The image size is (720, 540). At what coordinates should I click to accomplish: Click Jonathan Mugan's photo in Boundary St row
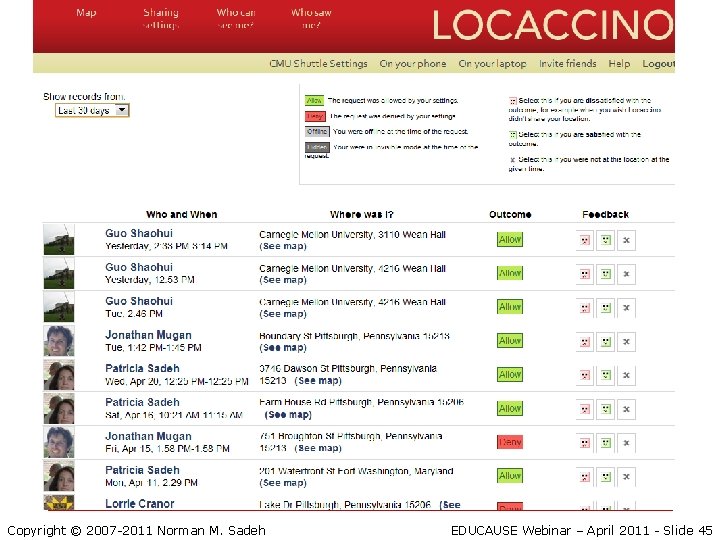click(x=59, y=341)
